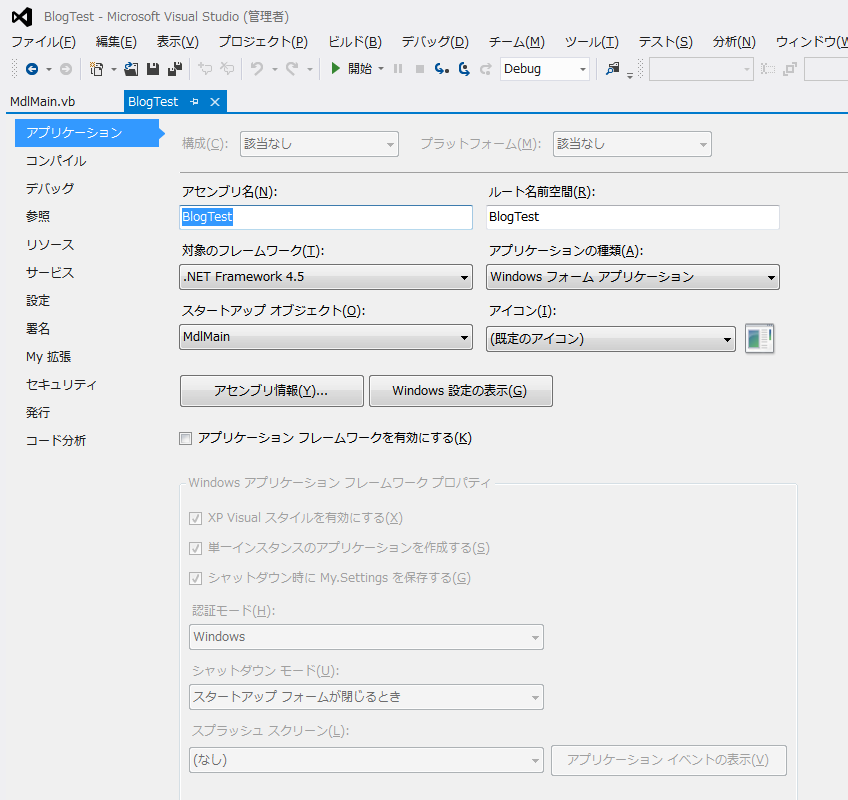This screenshot has width=848, height=800.
Task: Select the 参照 references page
Action: pyautogui.click(x=38, y=216)
